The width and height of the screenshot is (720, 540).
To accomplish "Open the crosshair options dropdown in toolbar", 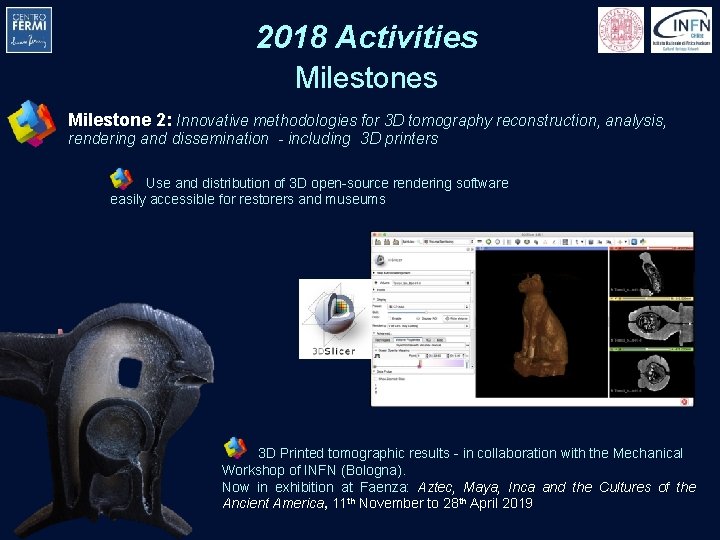I will (x=625, y=242).
